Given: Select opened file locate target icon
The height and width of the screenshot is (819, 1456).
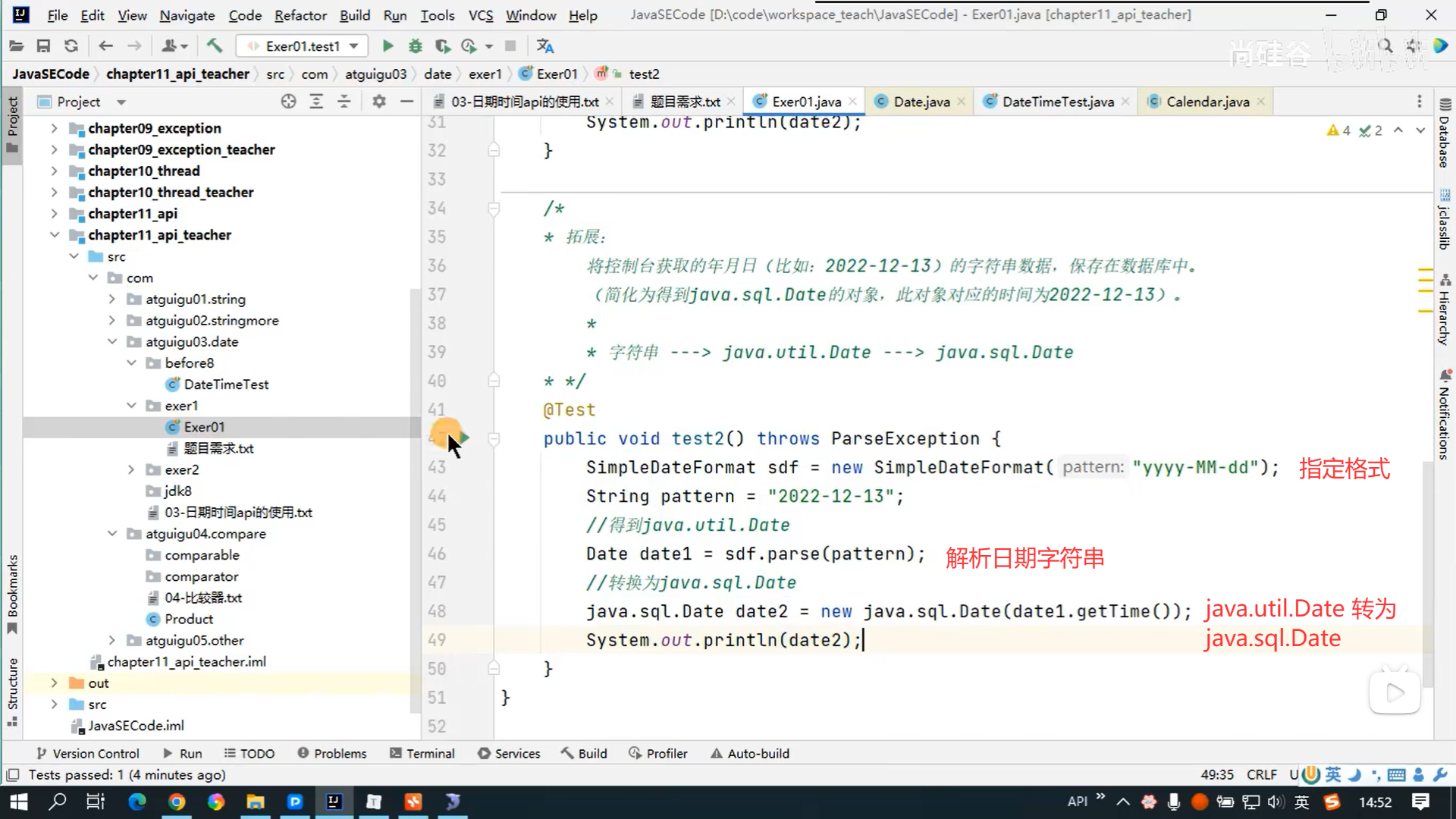Looking at the screenshot, I should 288,102.
